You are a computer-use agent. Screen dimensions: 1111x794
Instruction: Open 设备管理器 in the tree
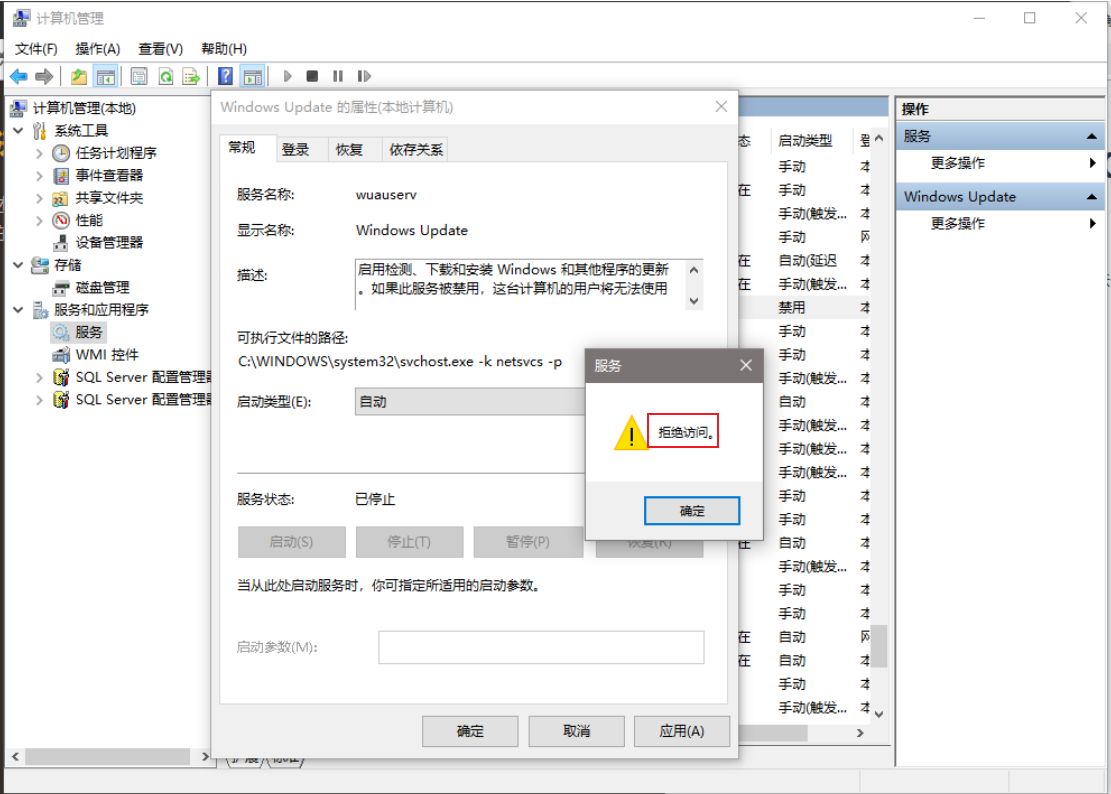(x=109, y=242)
